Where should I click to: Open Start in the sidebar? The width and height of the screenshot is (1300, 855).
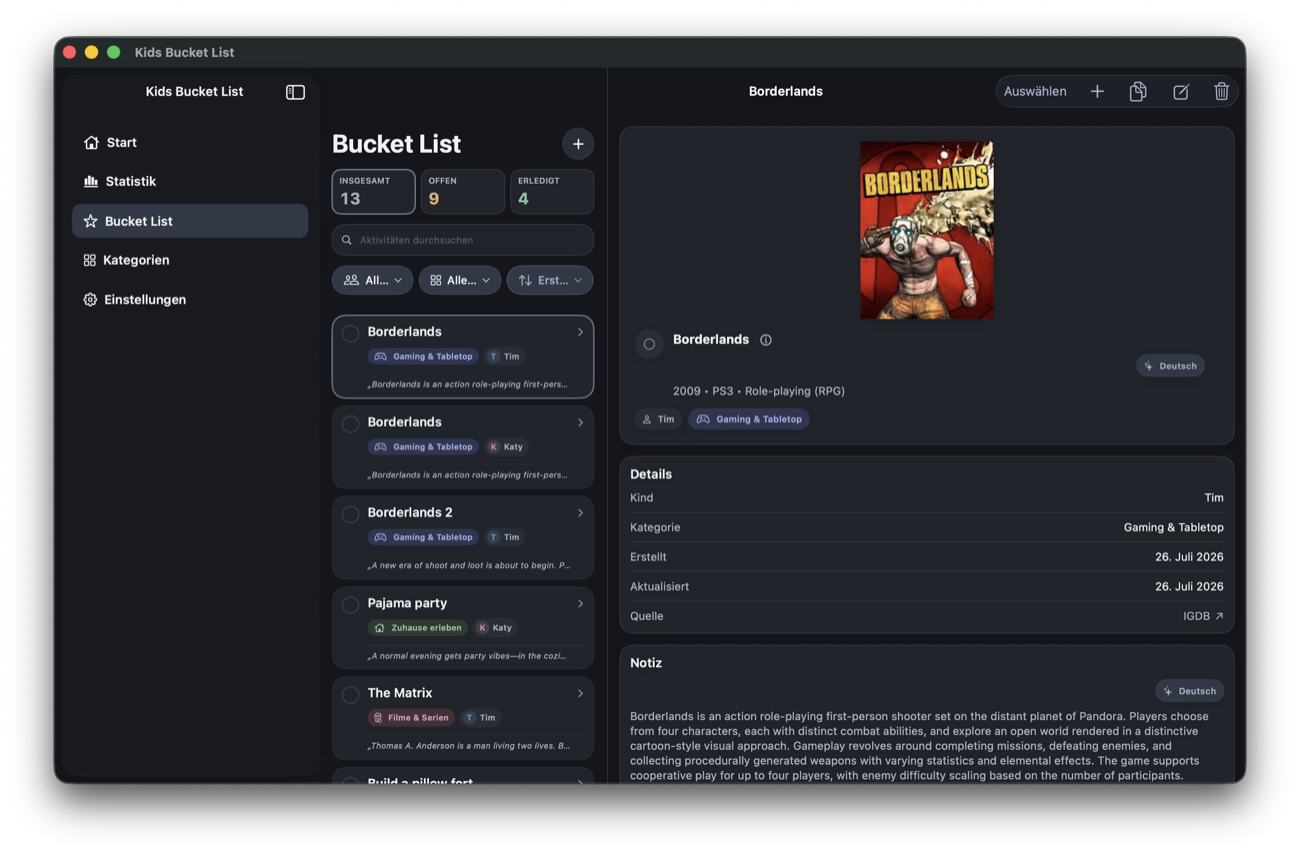(190, 142)
